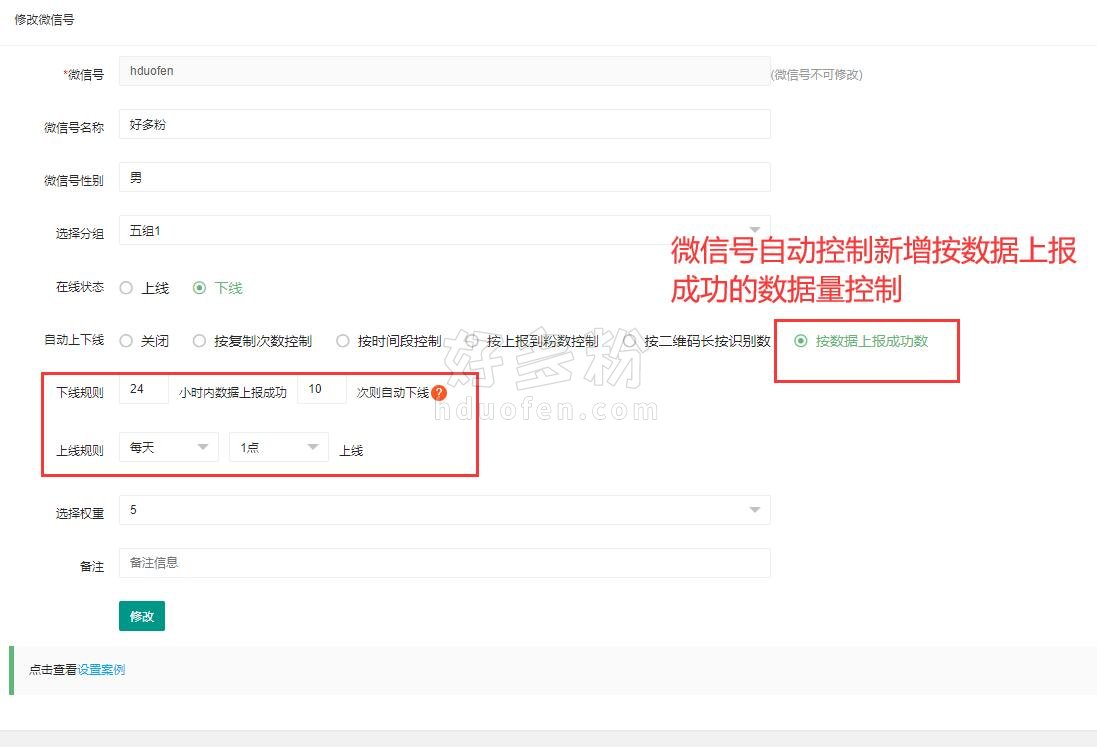Open the 1点 hour dropdown
1097x747 pixels.
[279, 447]
